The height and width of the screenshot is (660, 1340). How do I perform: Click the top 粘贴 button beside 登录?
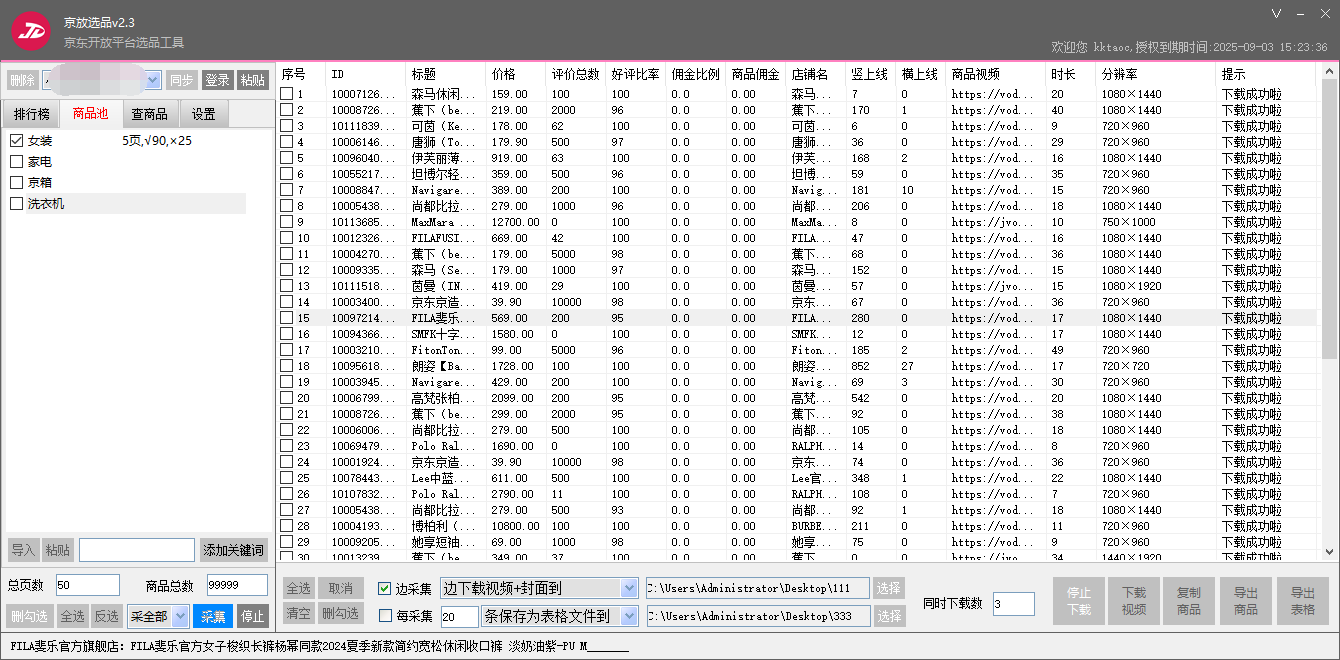coord(253,80)
